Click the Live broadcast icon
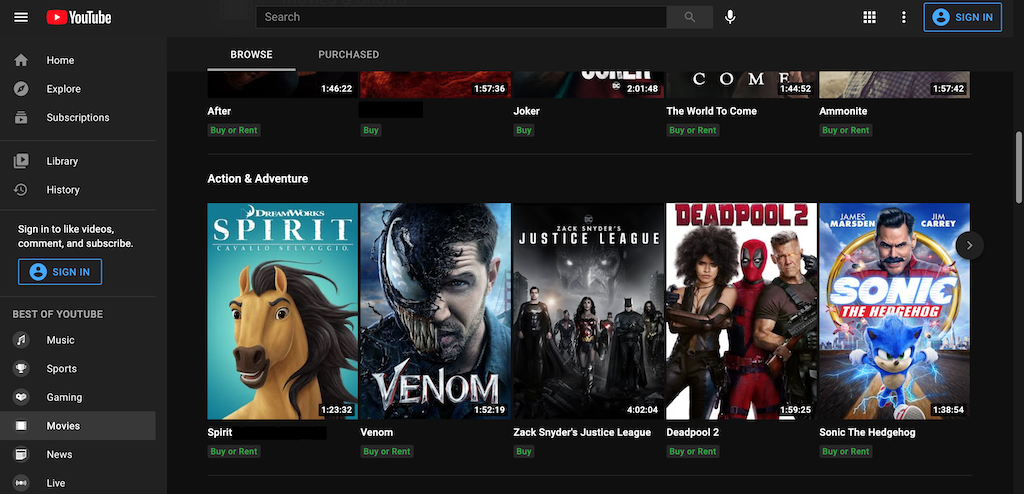The image size is (1024, 494). click(x=21, y=483)
